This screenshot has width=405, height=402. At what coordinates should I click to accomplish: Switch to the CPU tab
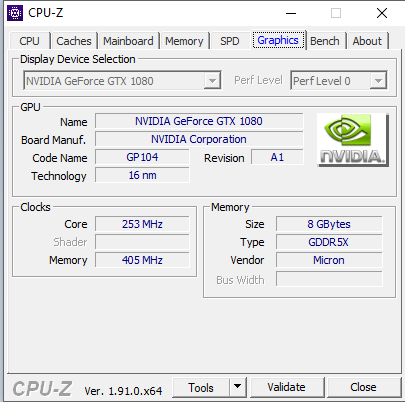[x=29, y=41]
